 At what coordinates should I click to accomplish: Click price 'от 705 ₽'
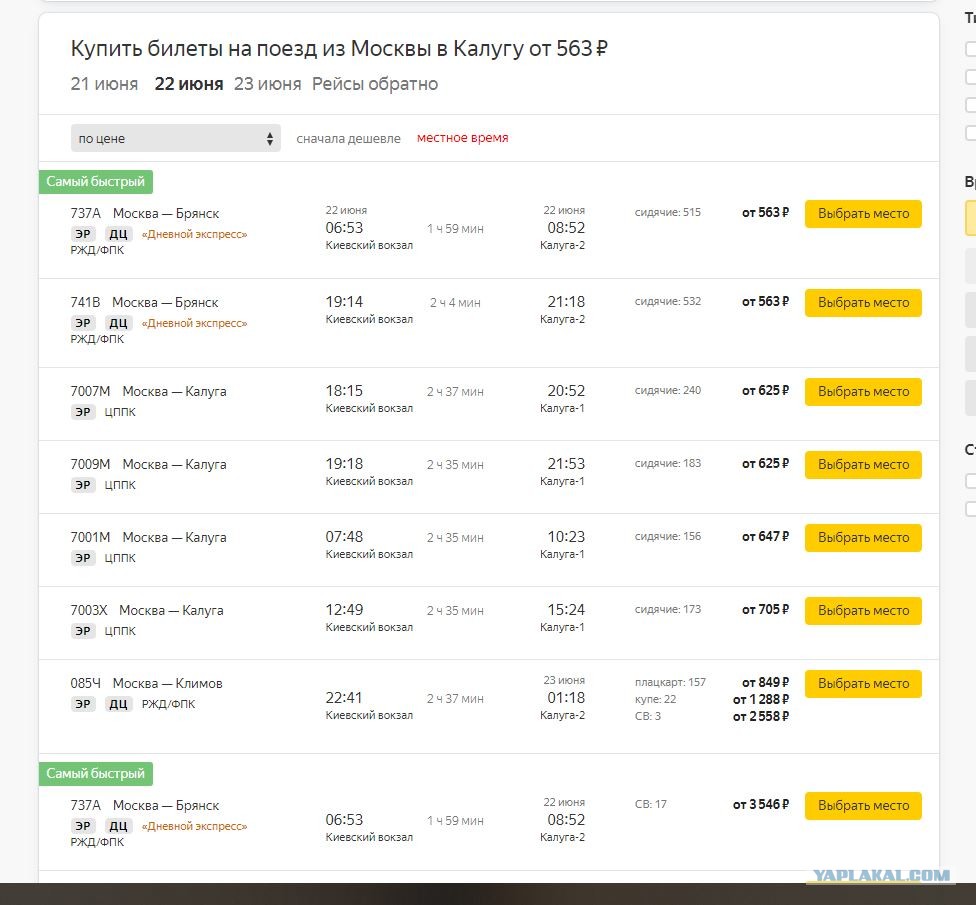click(765, 610)
